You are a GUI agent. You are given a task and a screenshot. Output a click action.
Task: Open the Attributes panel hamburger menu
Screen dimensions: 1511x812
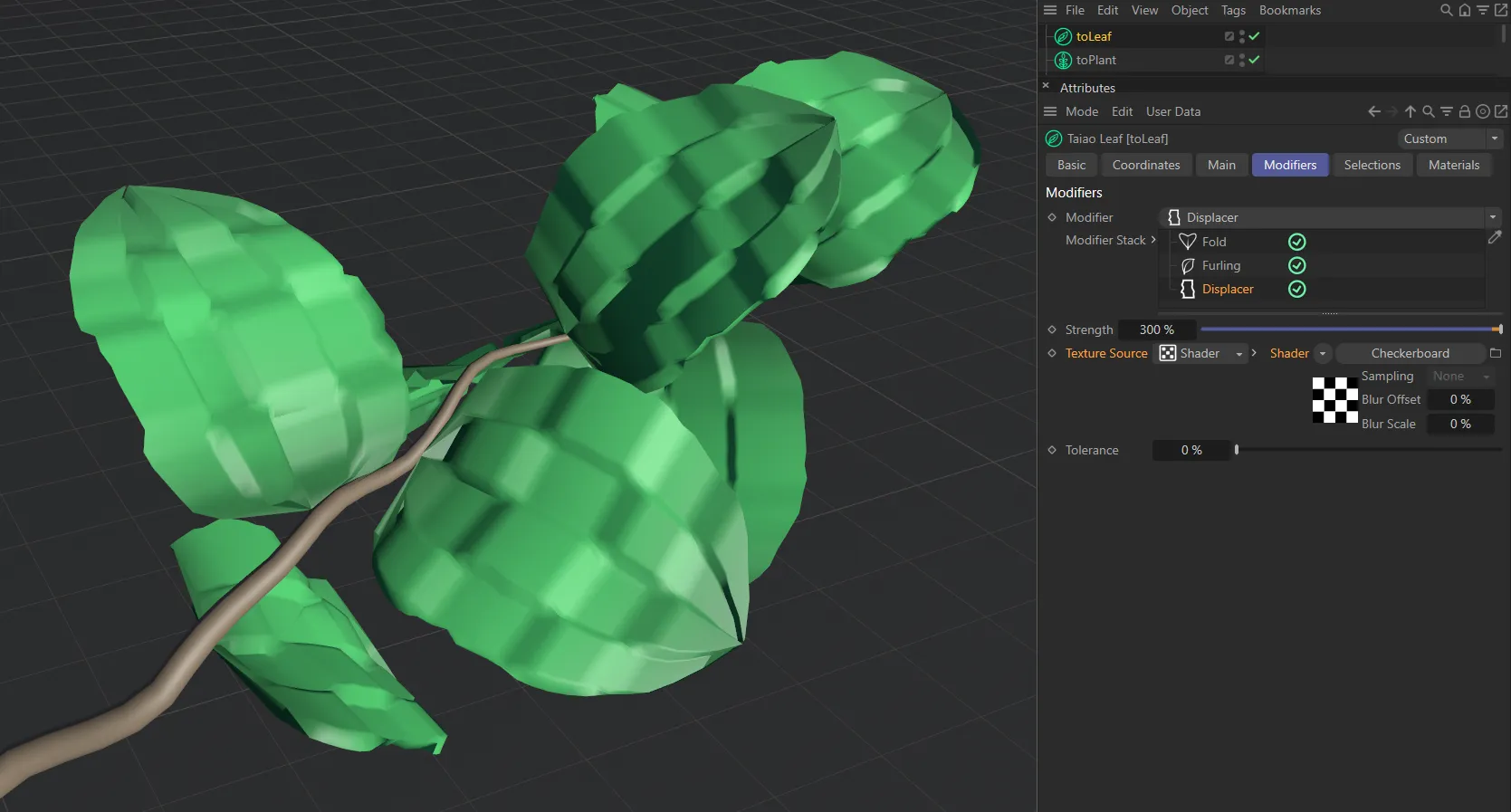click(x=1050, y=111)
